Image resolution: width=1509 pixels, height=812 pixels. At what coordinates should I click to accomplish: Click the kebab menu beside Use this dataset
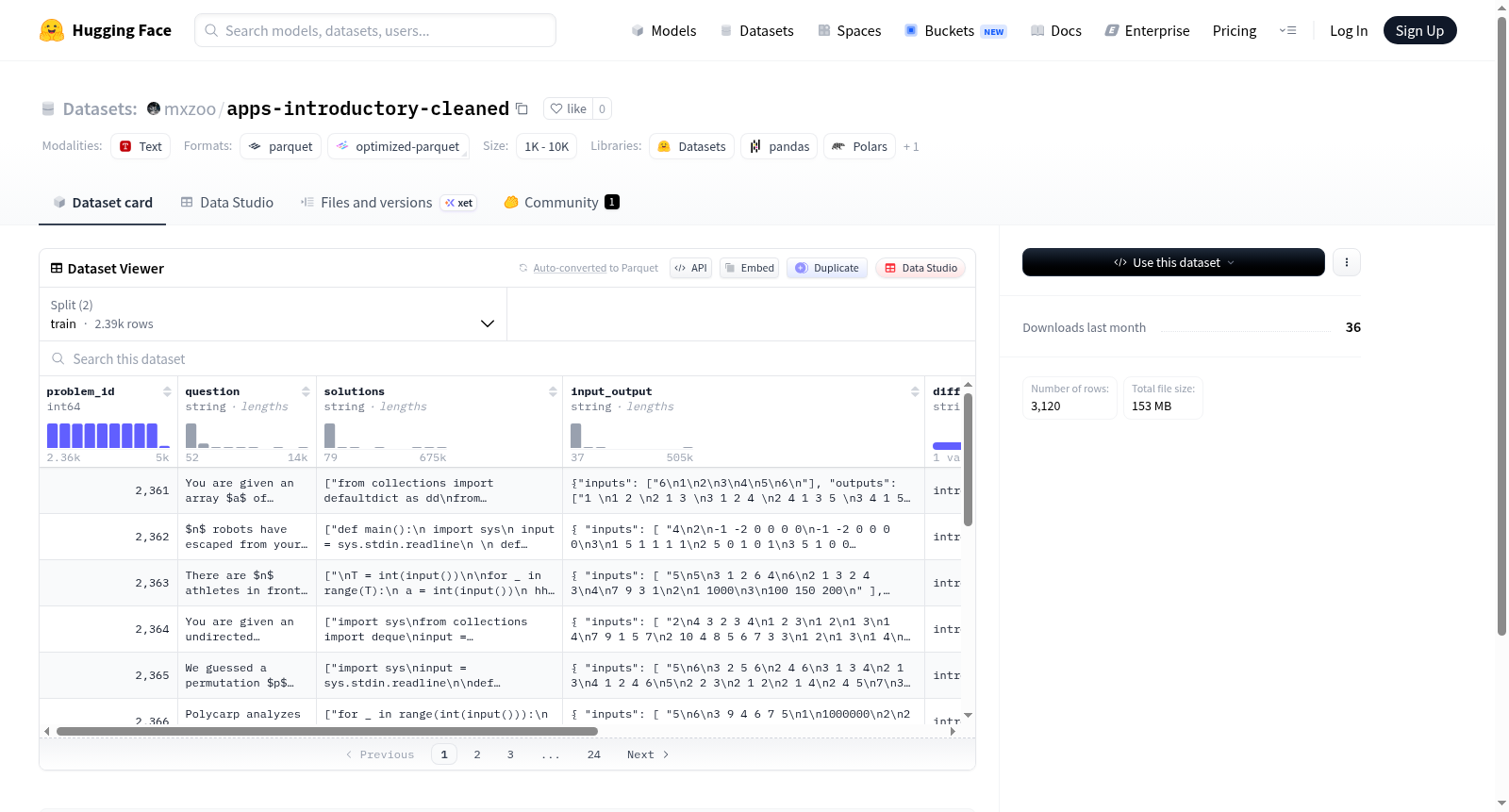1347,262
